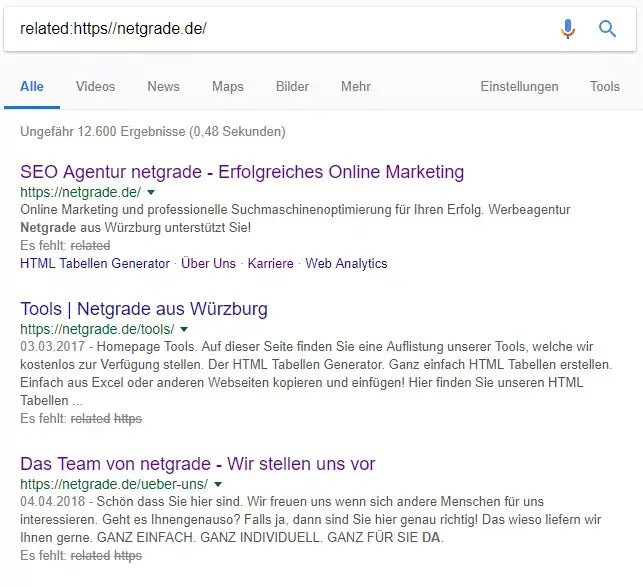This screenshot has height=587, width=643.
Task: Open the Web Analytics sitelink
Action: (346, 264)
